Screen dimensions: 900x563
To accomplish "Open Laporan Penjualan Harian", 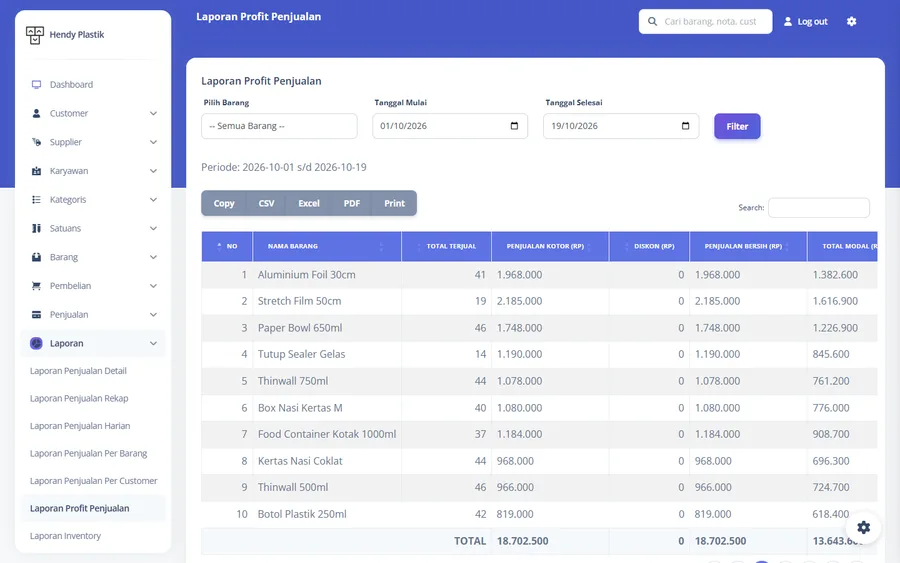I will [80, 426].
